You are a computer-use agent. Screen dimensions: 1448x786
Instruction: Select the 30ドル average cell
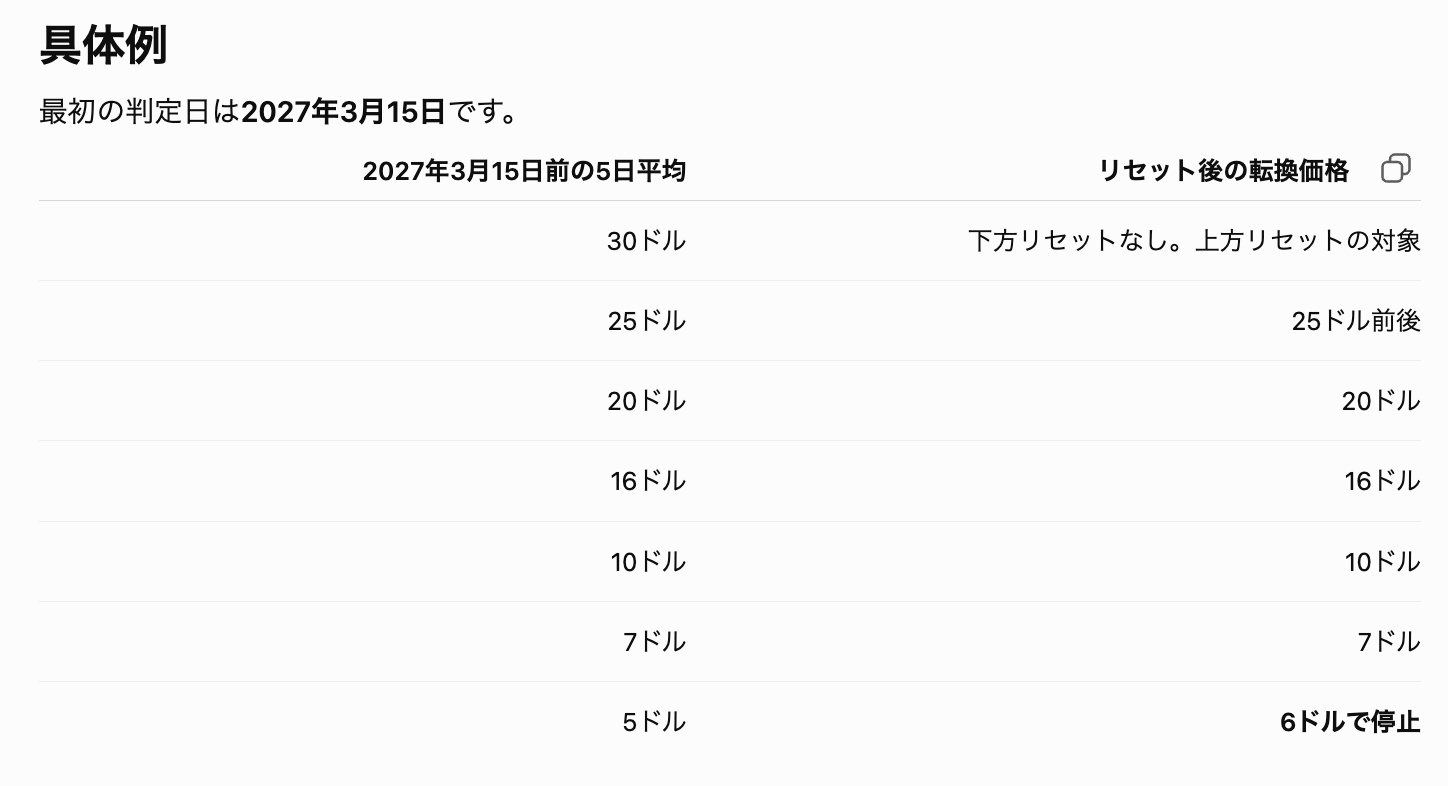click(x=646, y=241)
